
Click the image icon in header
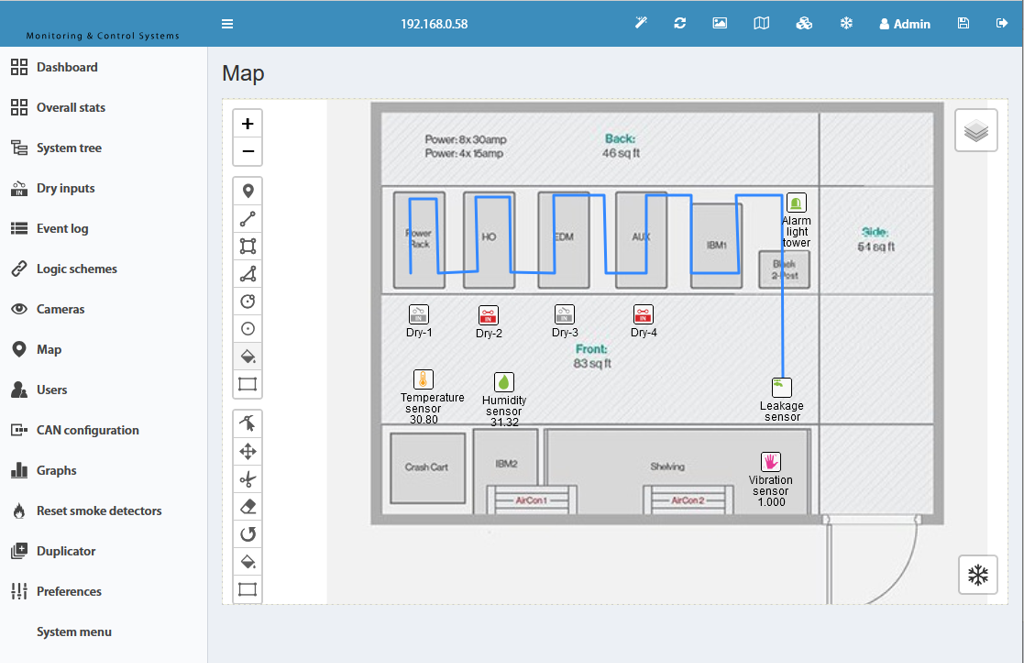pyautogui.click(x=720, y=23)
